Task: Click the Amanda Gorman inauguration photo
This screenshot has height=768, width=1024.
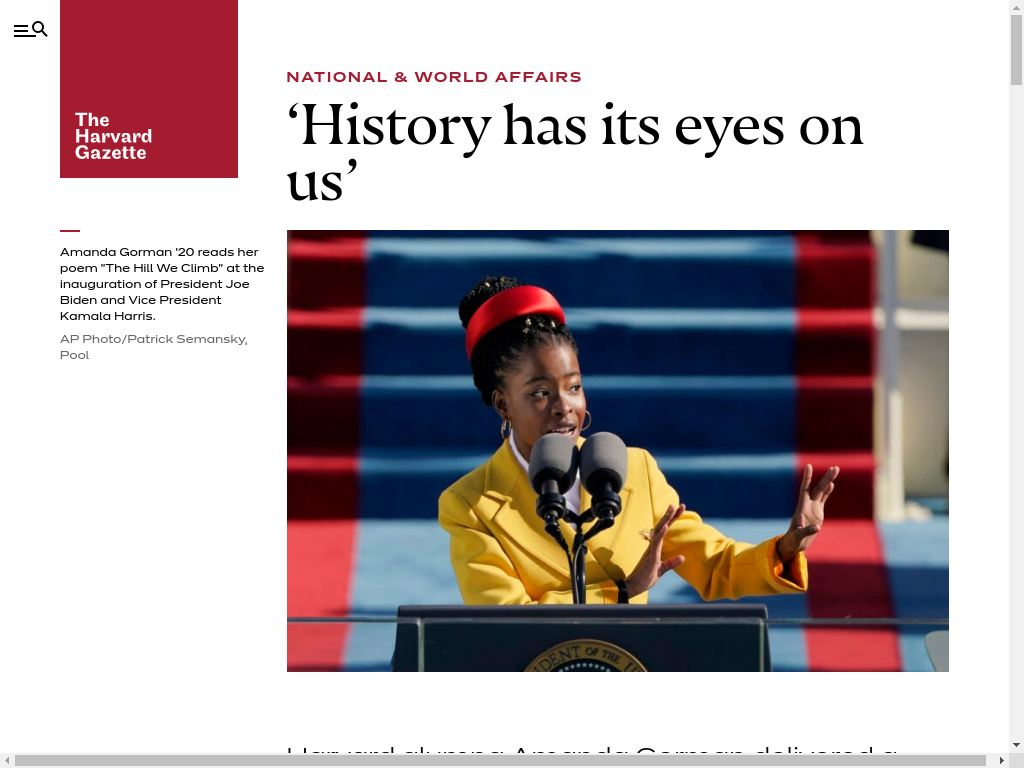Action: [617, 450]
